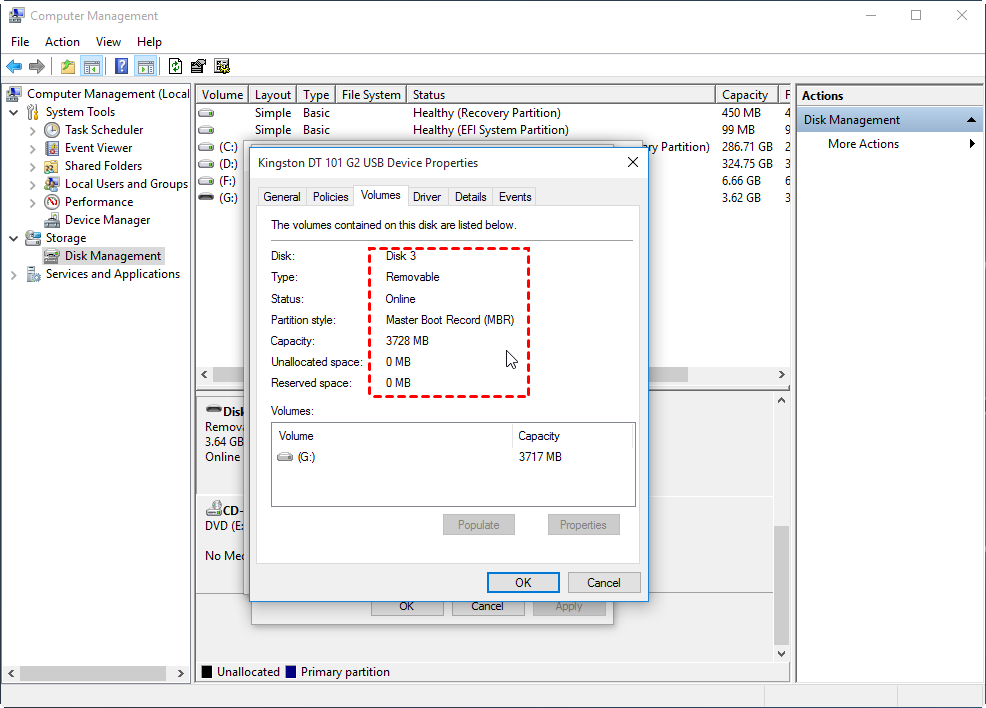Select the Performance icon in tree
986x708 pixels.
coord(52,202)
